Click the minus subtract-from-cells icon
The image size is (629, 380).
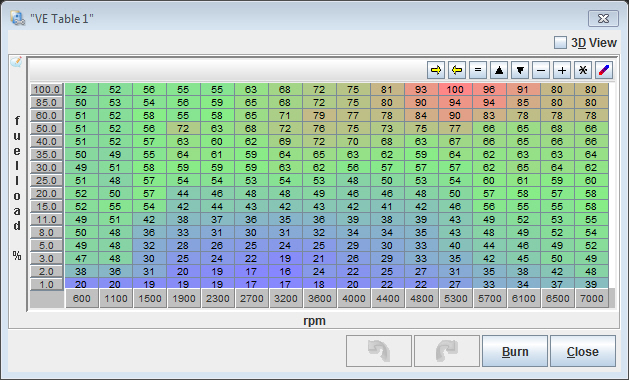tap(541, 70)
